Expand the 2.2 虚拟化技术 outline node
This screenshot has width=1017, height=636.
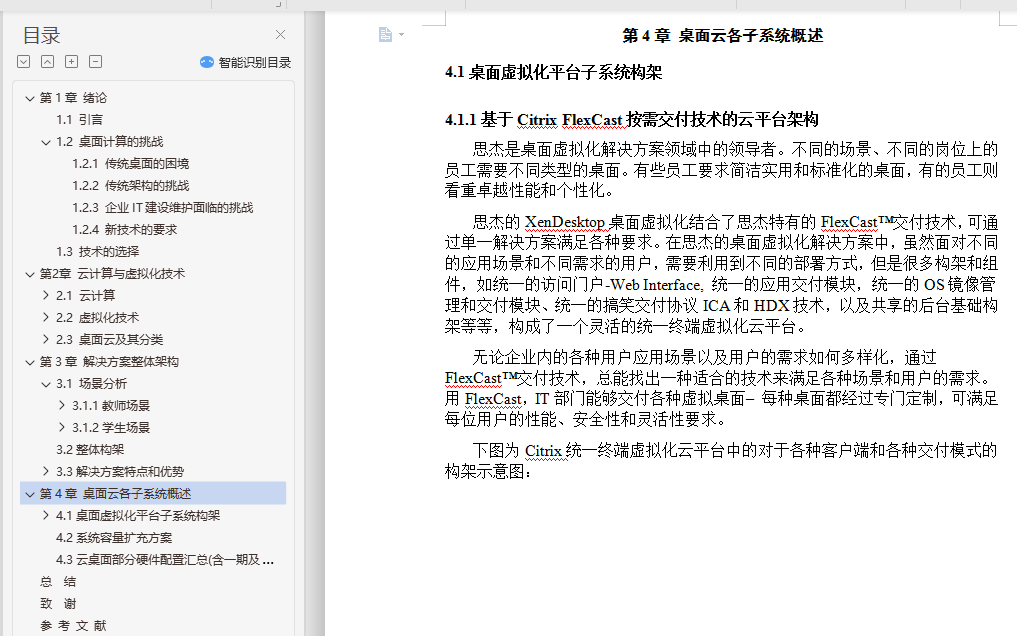[45, 318]
